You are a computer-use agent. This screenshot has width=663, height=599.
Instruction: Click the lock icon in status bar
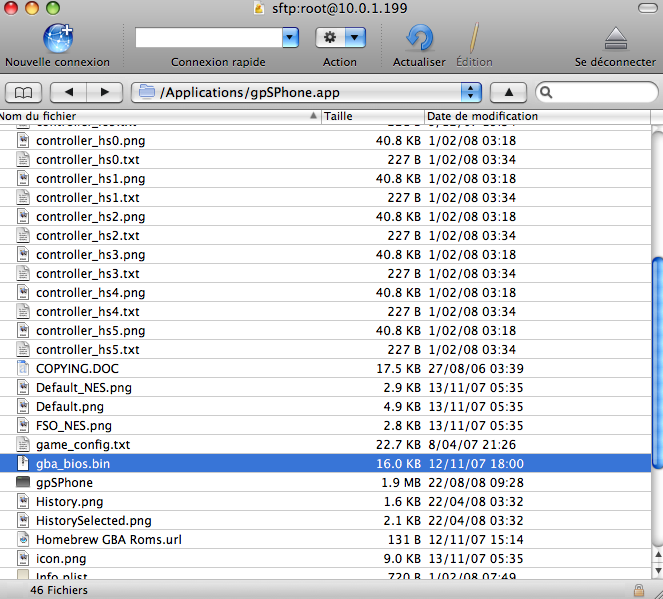coord(638,590)
